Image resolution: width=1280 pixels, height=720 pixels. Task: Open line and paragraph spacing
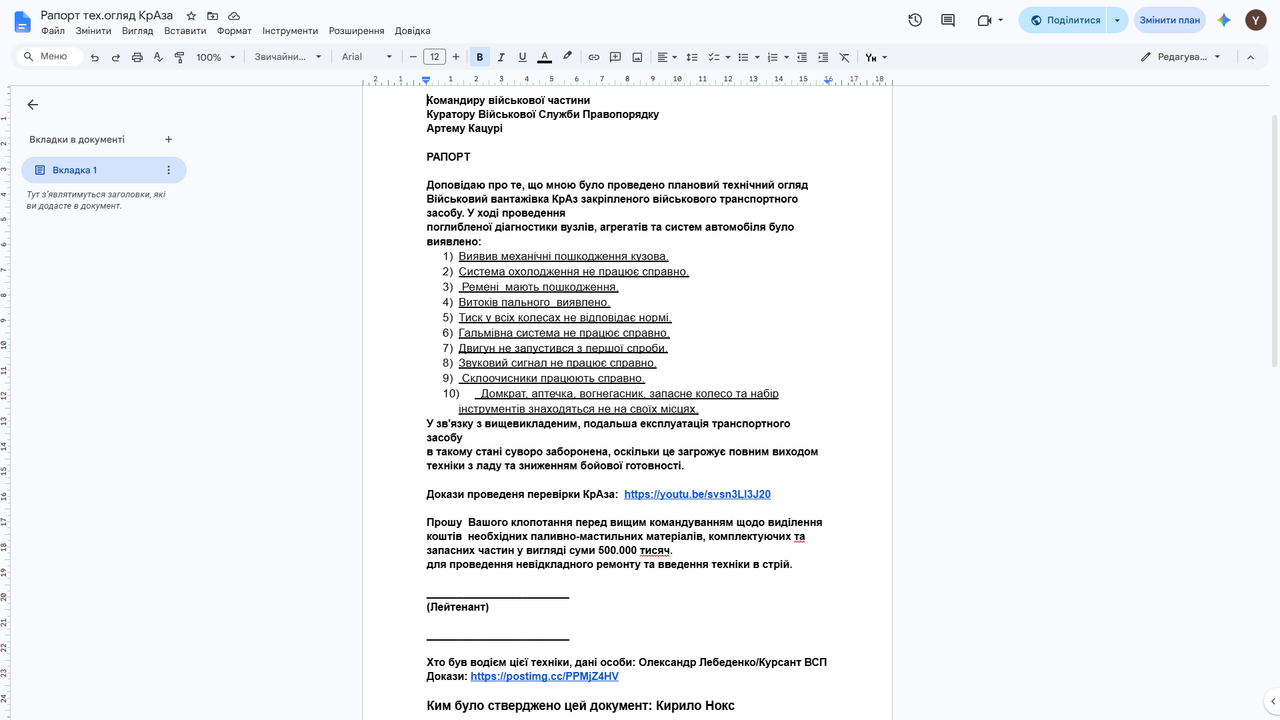[x=691, y=57]
